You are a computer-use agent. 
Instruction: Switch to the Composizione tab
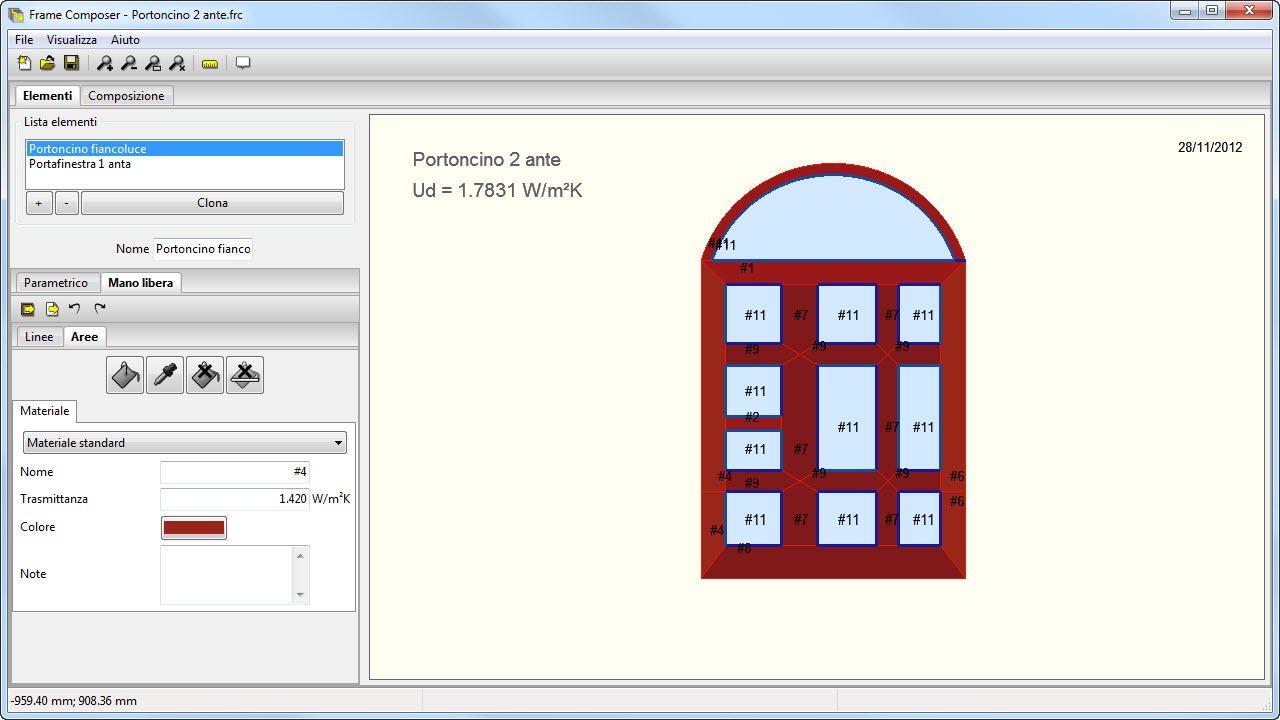(126, 96)
